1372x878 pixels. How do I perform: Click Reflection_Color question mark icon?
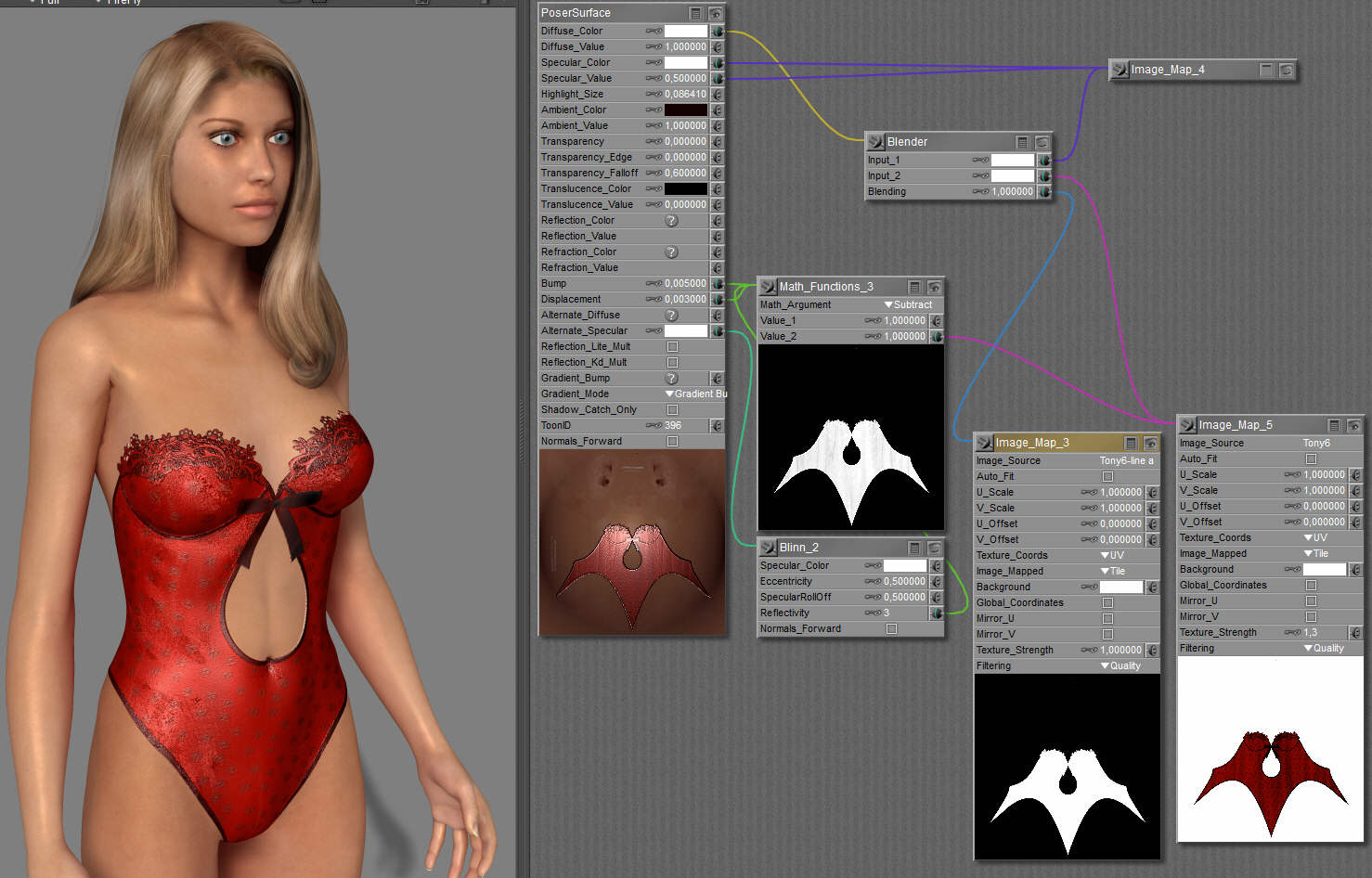click(672, 221)
